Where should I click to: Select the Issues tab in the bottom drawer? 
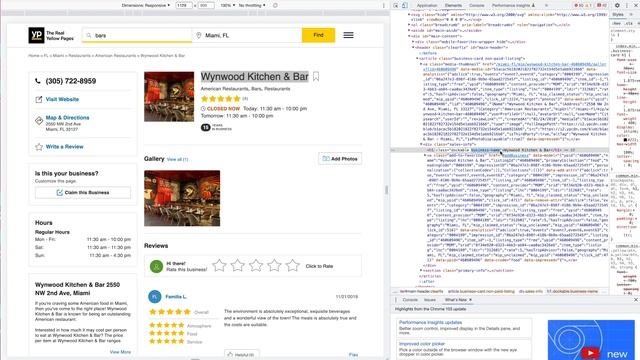[429, 300]
